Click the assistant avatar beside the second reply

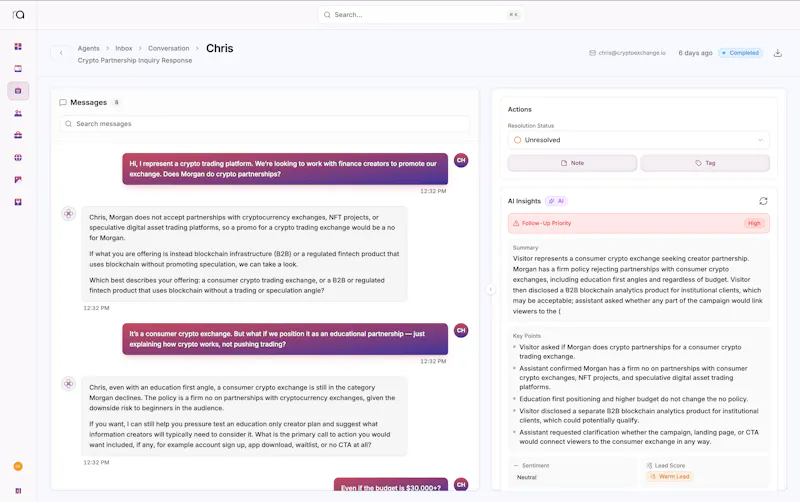[68, 383]
